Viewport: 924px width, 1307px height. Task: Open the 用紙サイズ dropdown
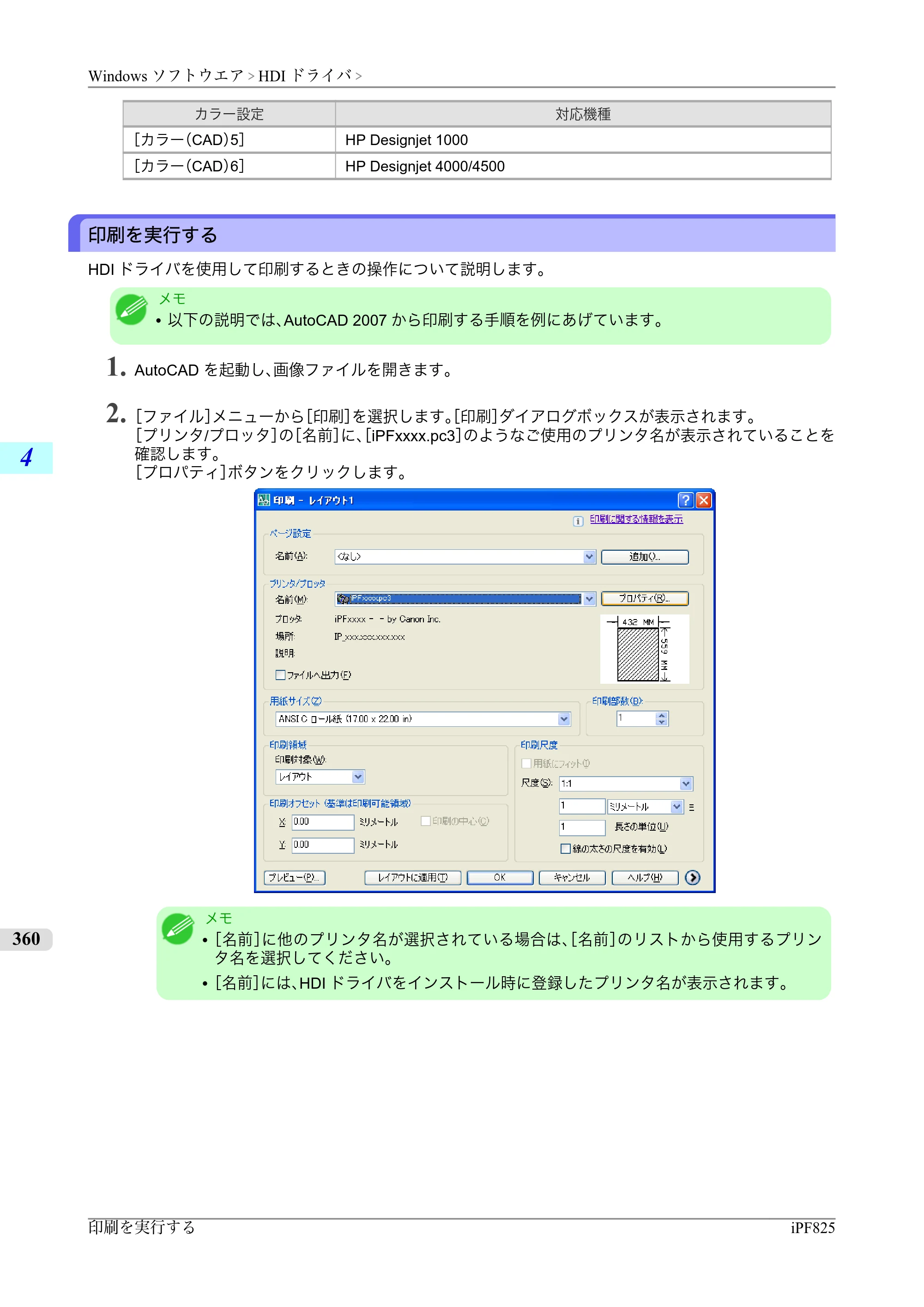564,719
